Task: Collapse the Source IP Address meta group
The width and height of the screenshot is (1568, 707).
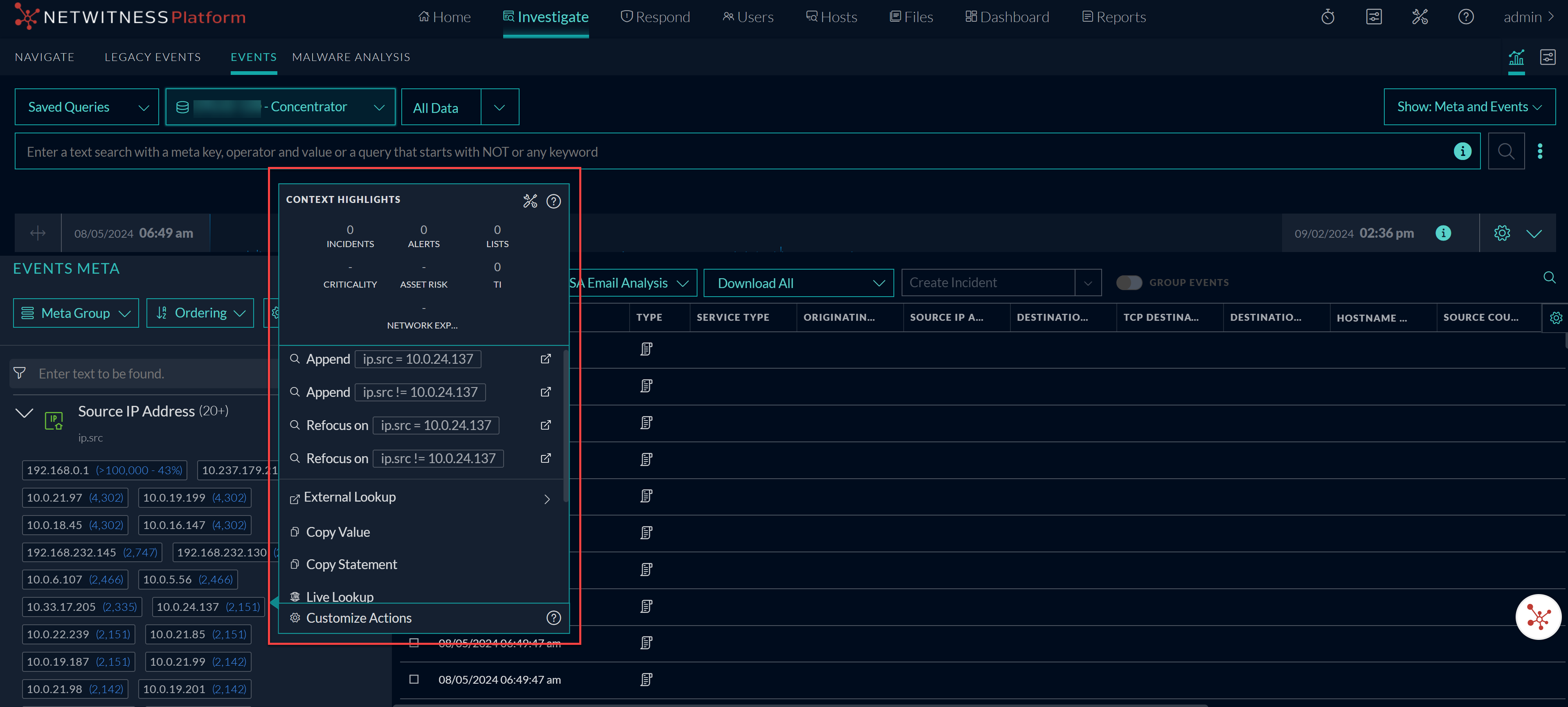Action: (24, 413)
